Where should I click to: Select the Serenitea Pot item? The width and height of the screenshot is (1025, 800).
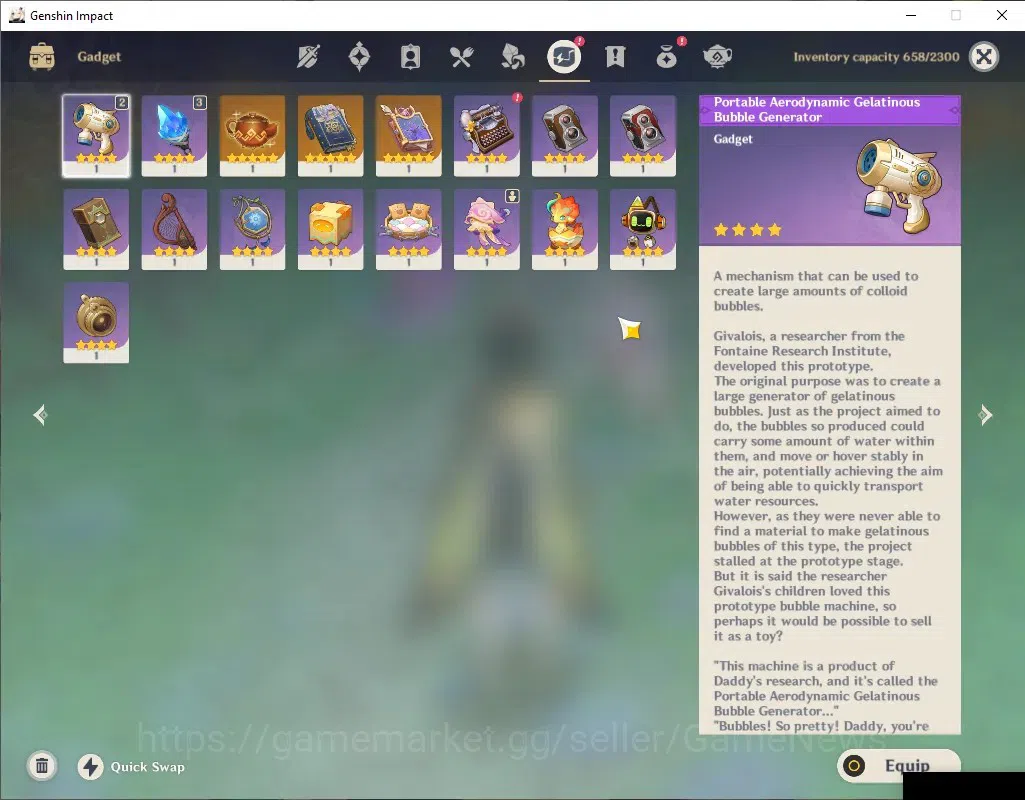pyautogui.click(x=252, y=136)
